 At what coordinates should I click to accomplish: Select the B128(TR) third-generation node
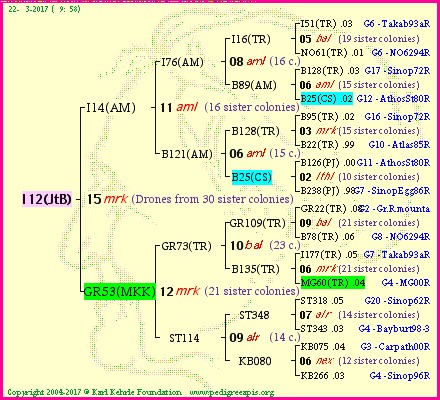(x=255, y=131)
